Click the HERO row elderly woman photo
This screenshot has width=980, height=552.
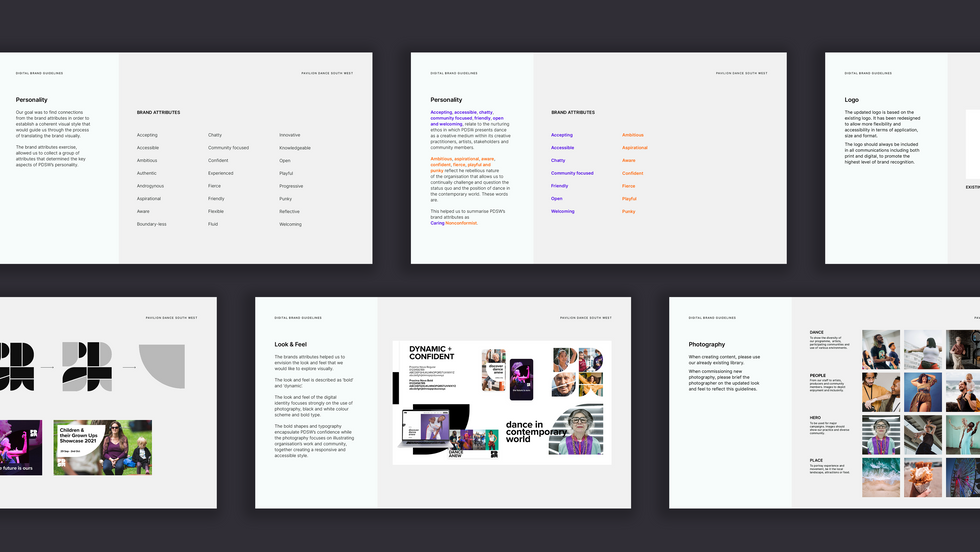(x=881, y=434)
